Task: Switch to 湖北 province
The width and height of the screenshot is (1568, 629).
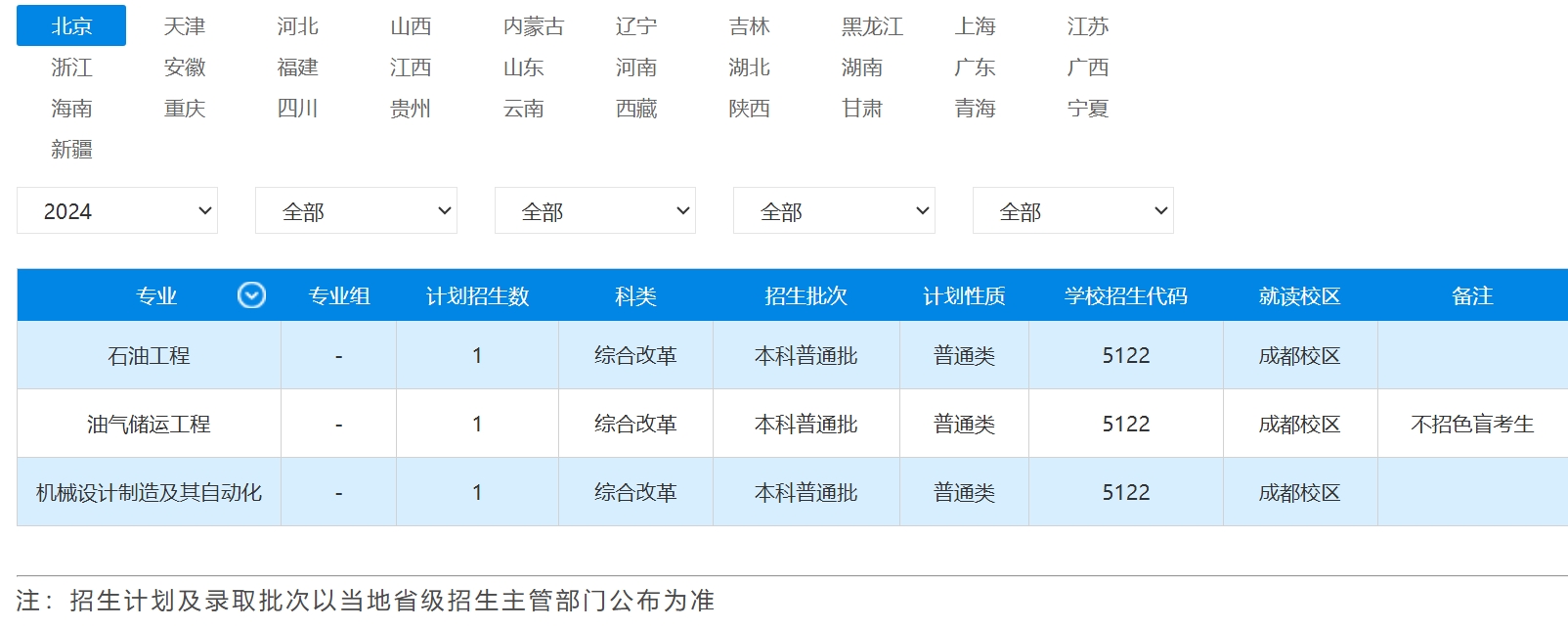Action: (x=749, y=67)
